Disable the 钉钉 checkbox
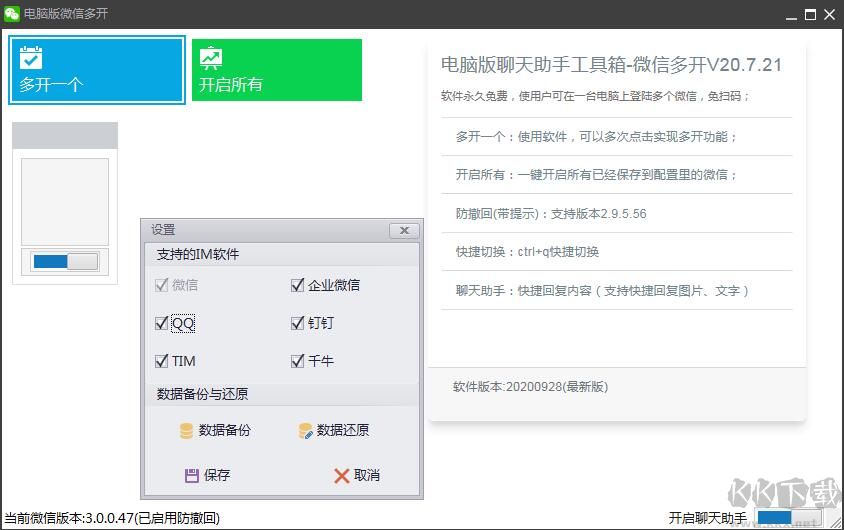844x530 pixels. [297, 323]
